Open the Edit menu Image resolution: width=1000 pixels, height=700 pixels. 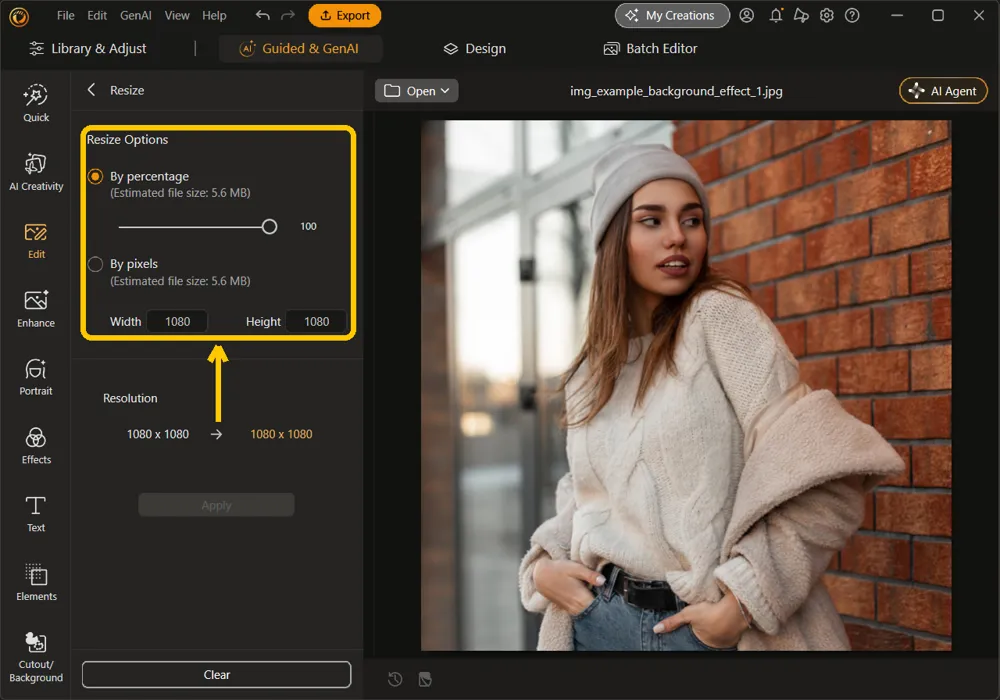(x=97, y=15)
